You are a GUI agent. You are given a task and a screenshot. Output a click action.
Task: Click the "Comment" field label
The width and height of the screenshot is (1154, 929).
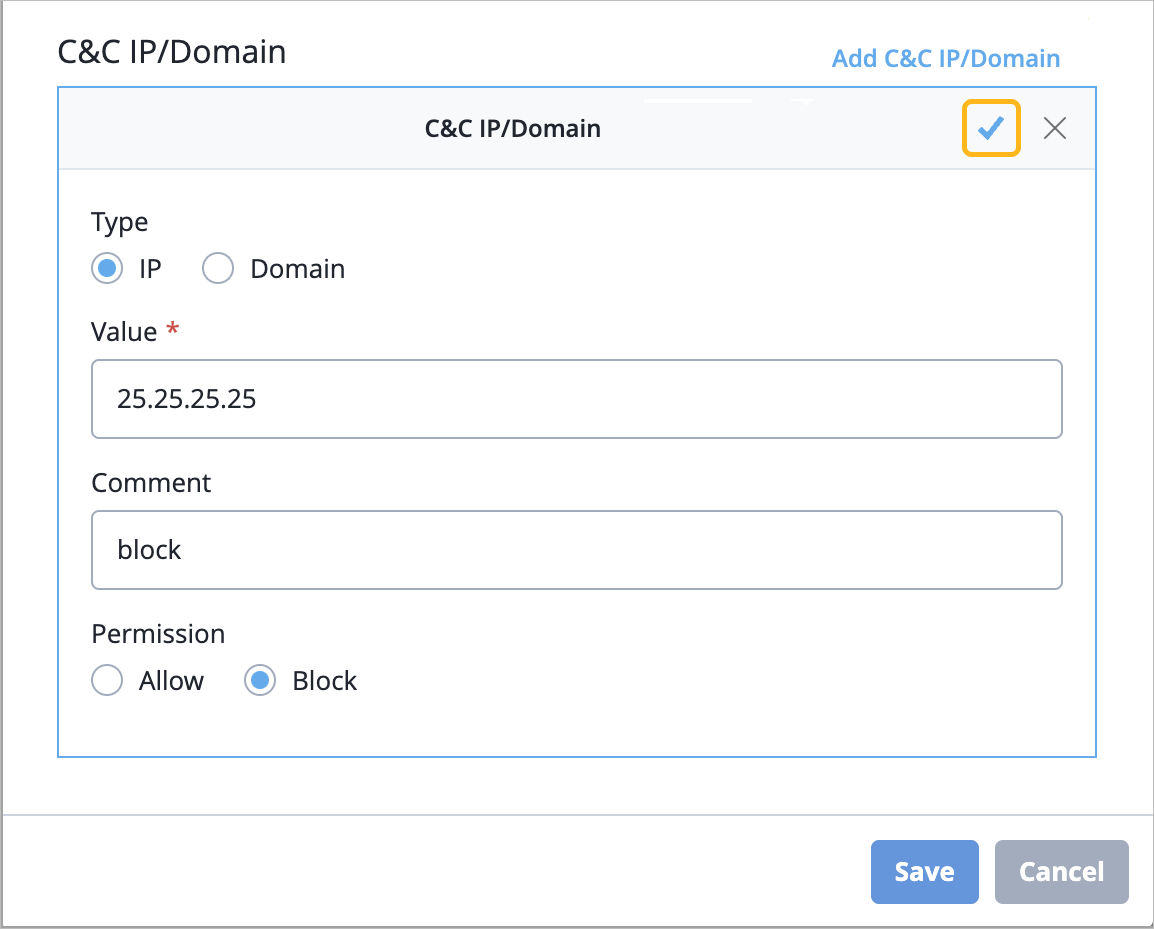click(151, 483)
